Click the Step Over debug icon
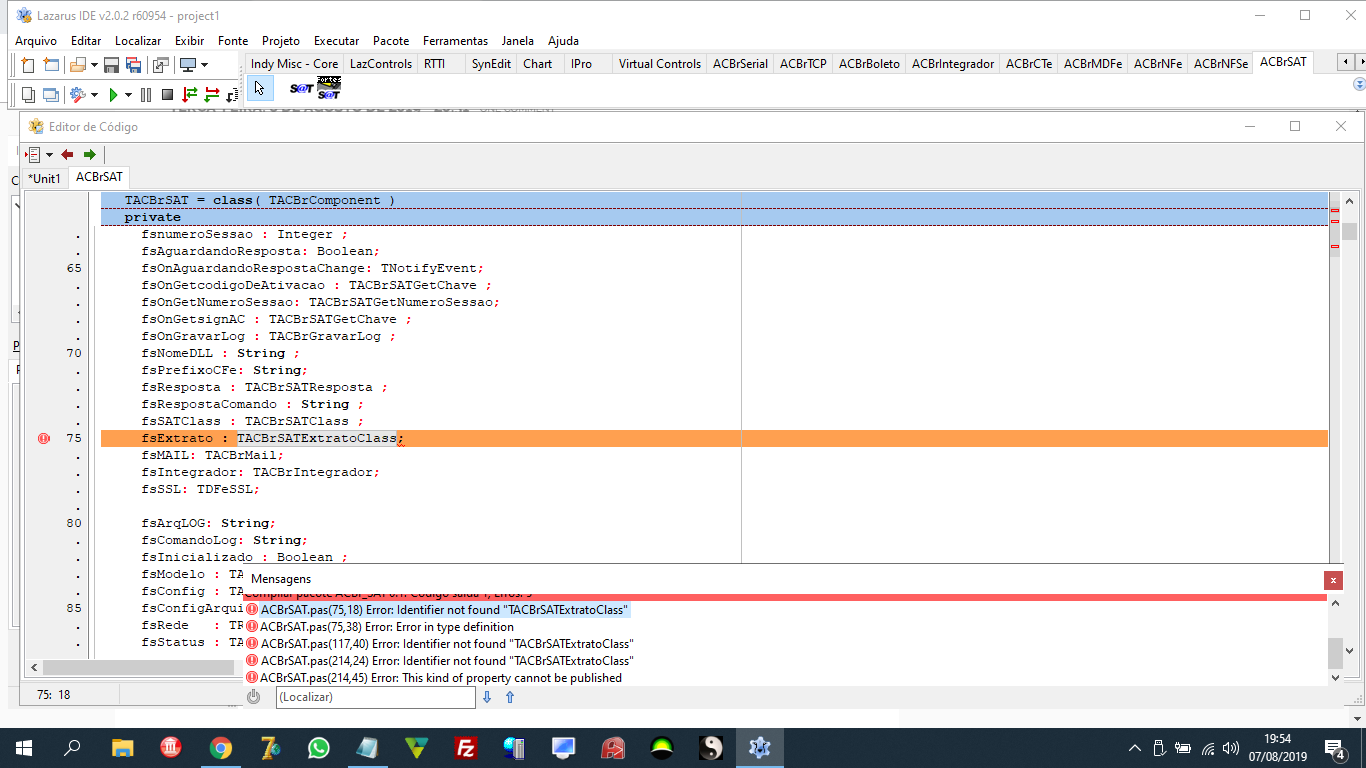 tap(212, 95)
